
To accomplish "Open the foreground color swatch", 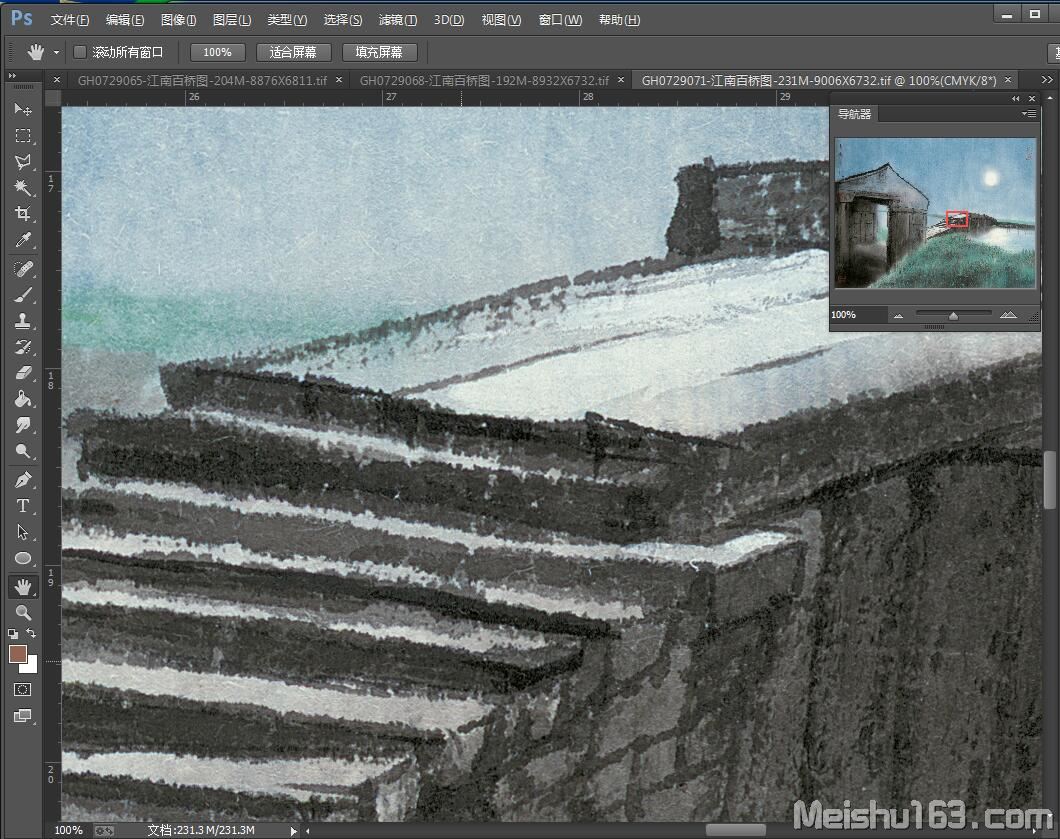I will [18, 654].
